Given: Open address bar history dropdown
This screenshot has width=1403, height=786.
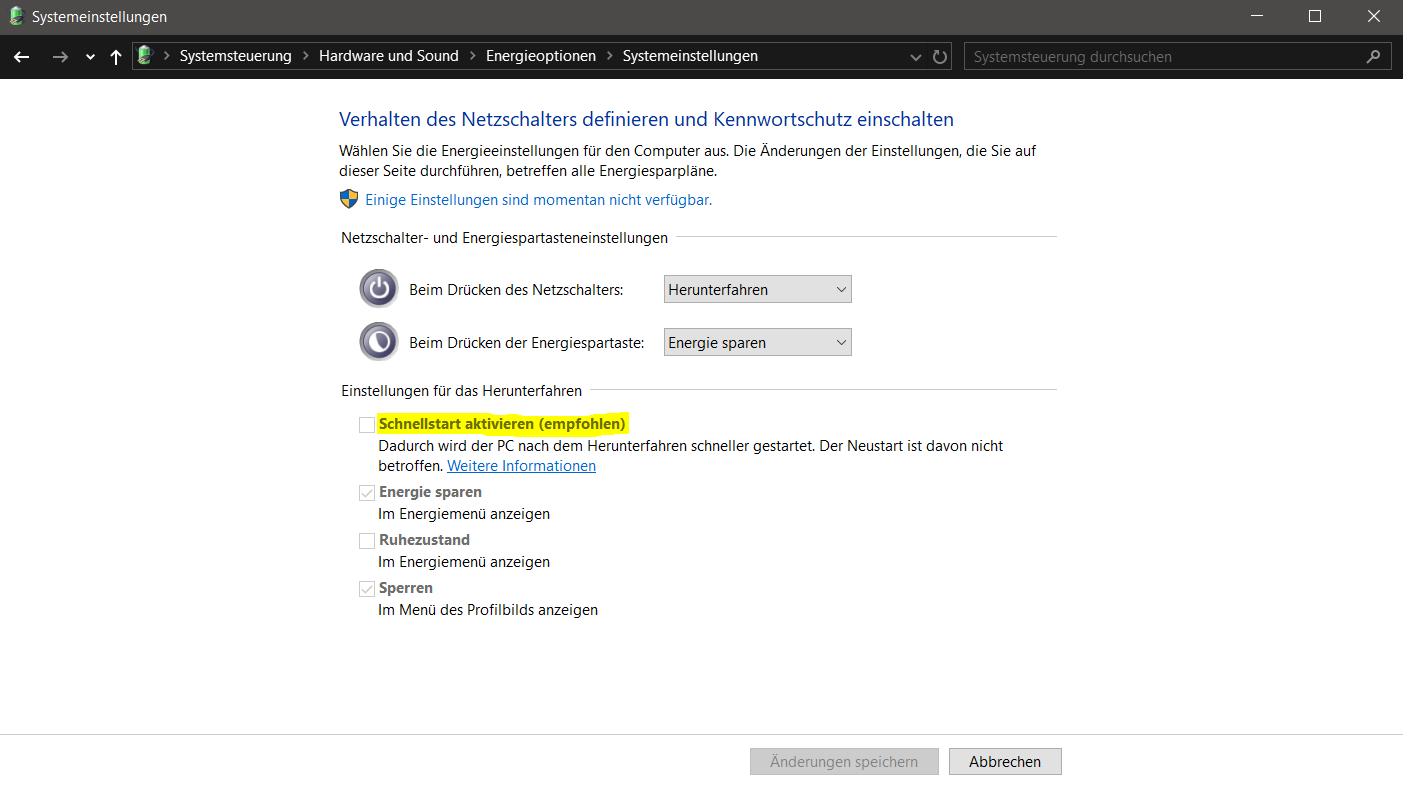Looking at the screenshot, I should 916,58.
